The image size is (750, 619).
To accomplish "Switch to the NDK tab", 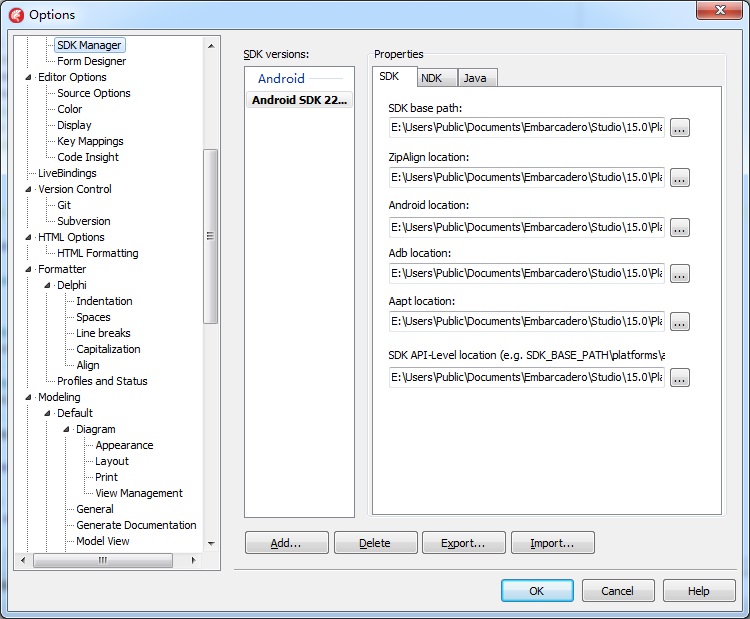I will 437,78.
